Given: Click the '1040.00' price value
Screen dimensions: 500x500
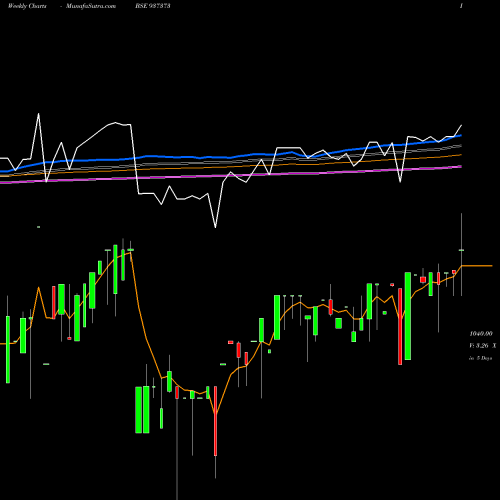Looking at the screenshot, I should click(x=481, y=334).
